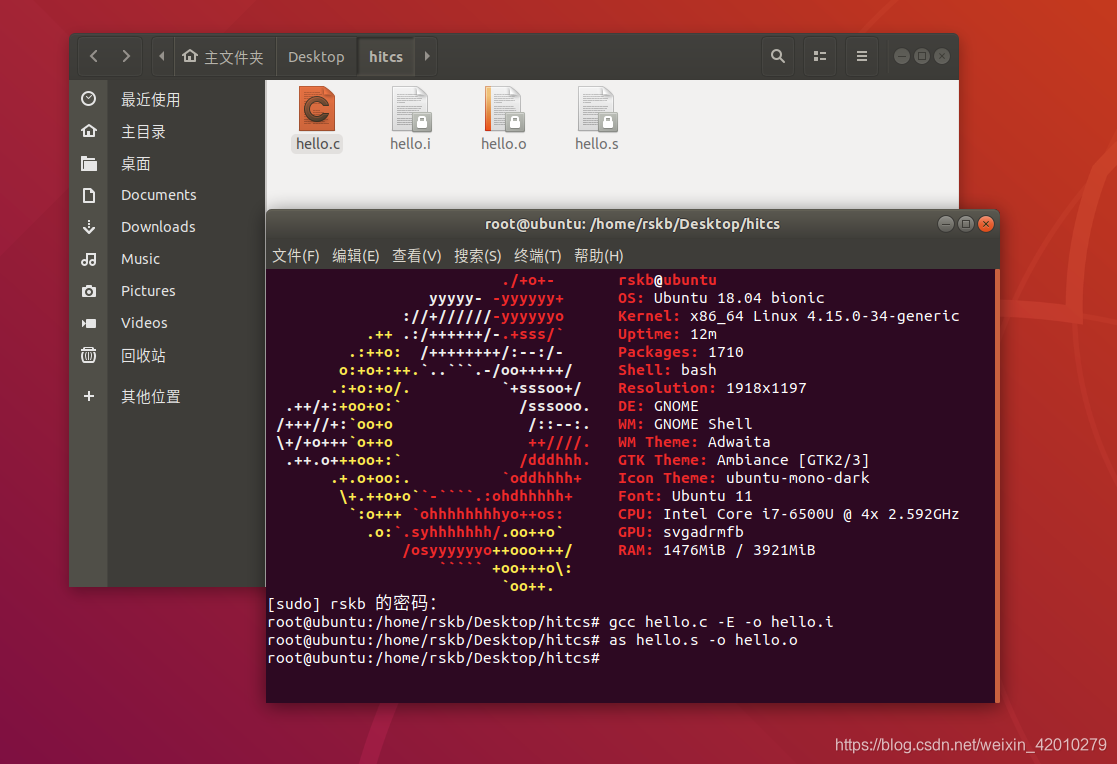Screen dimensions: 1117x764
Task: Open the terminal 编辑(E) menu
Action: 355,256
